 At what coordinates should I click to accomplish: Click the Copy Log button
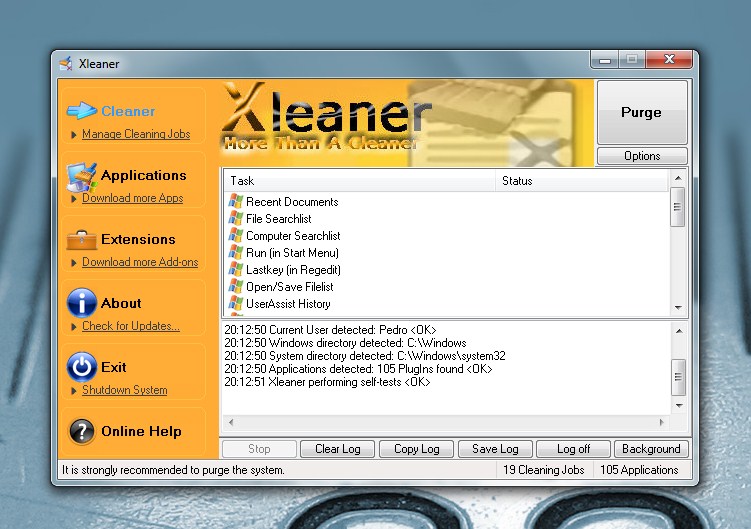click(x=417, y=449)
